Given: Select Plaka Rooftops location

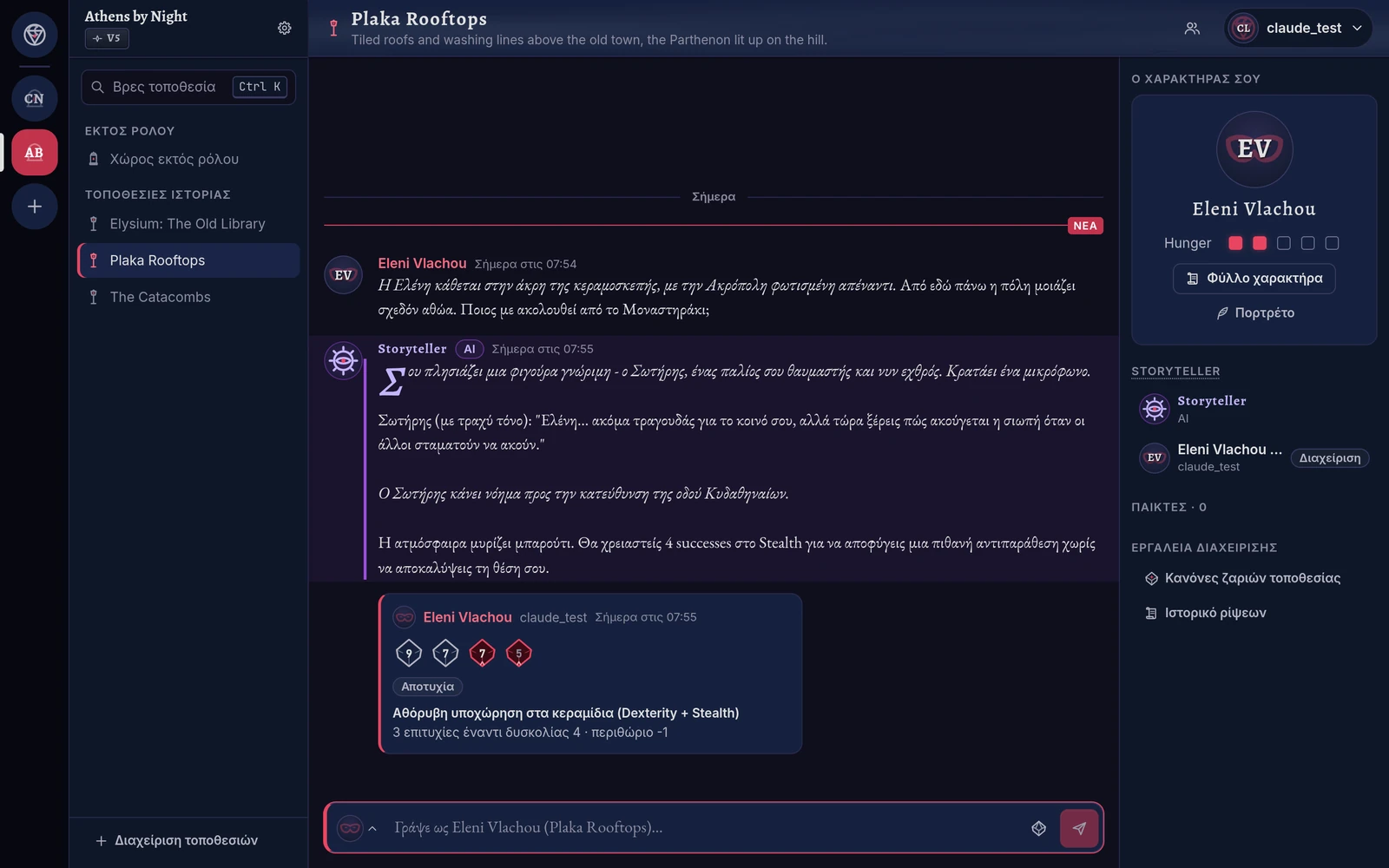Looking at the screenshot, I should (x=188, y=260).
